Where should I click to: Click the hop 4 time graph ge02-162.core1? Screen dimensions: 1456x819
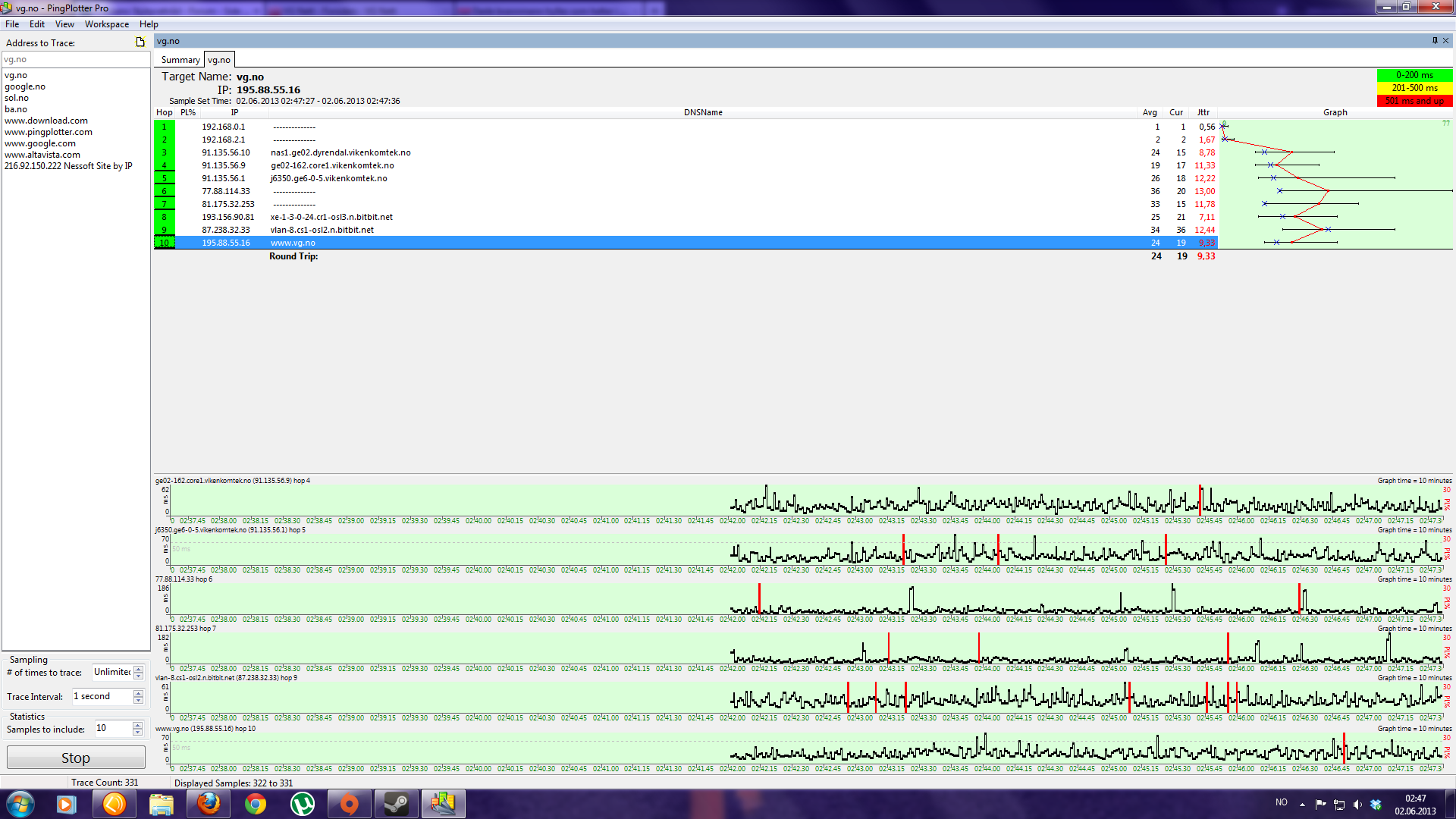coord(807,500)
